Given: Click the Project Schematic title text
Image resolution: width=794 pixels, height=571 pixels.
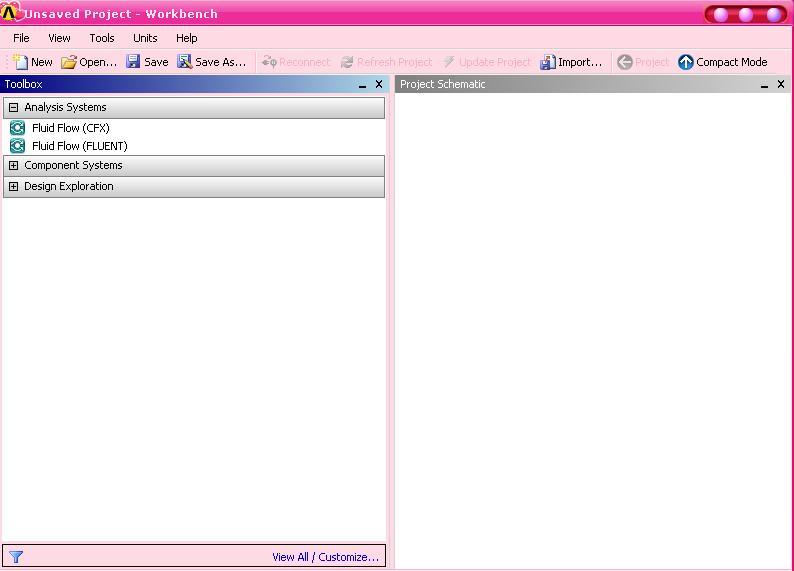Looking at the screenshot, I should click(x=443, y=84).
